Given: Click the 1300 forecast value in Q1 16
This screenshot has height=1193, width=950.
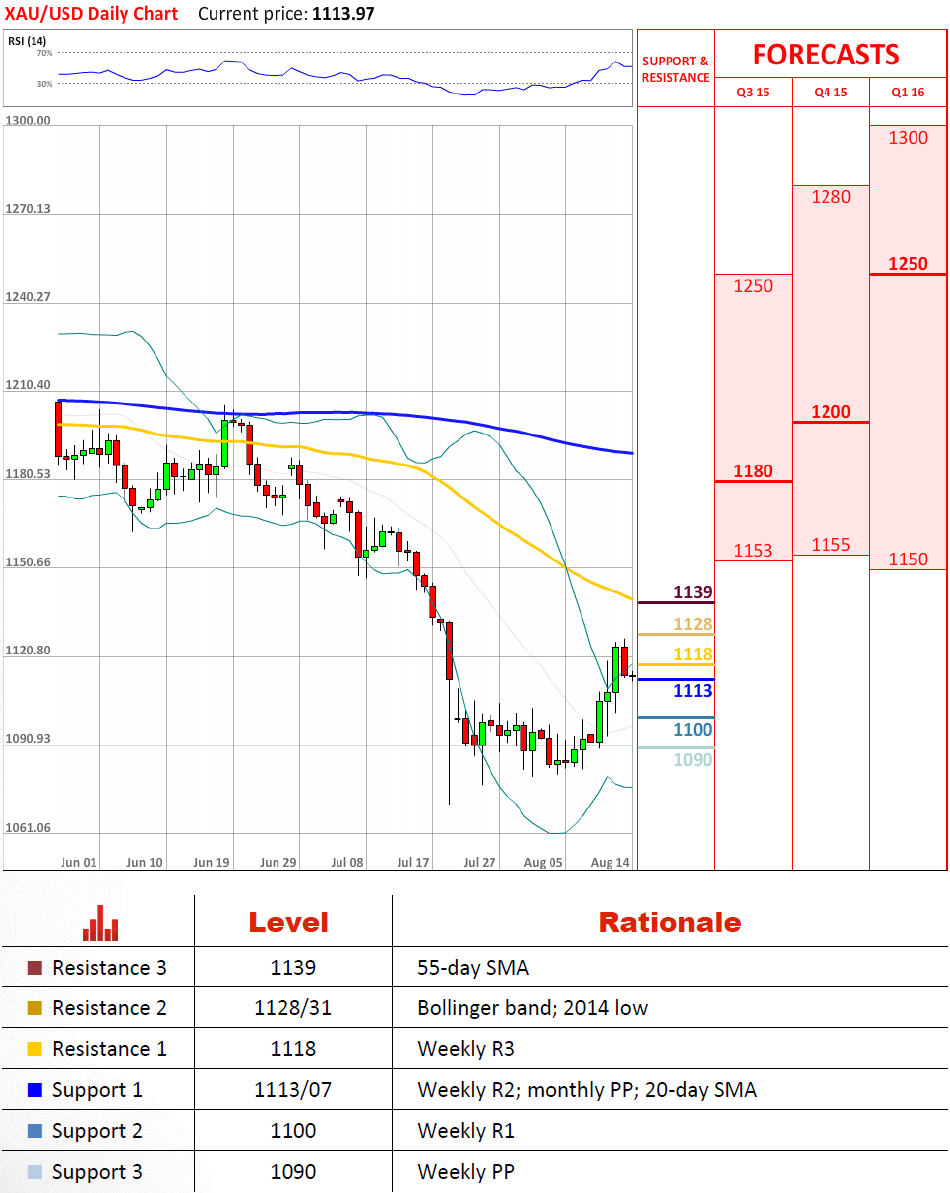Looking at the screenshot, I should [908, 138].
